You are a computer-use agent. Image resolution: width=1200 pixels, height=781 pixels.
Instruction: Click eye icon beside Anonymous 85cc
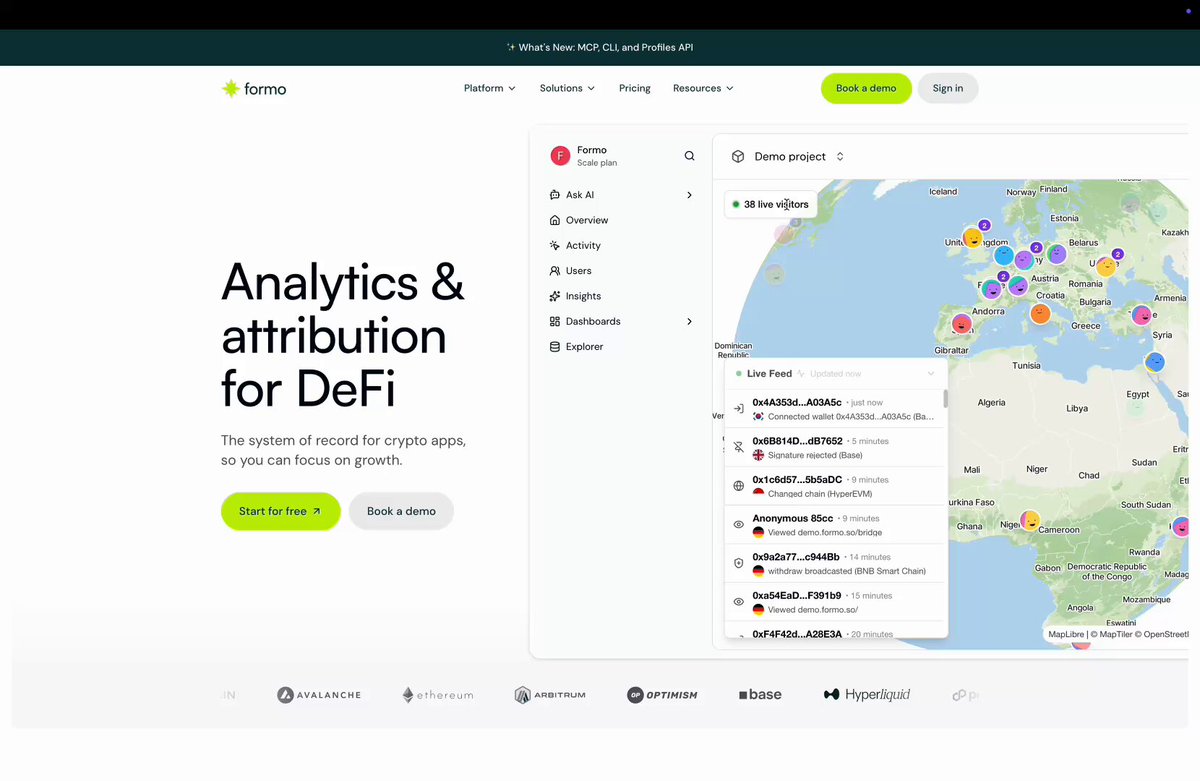pyautogui.click(x=739, y=524)
